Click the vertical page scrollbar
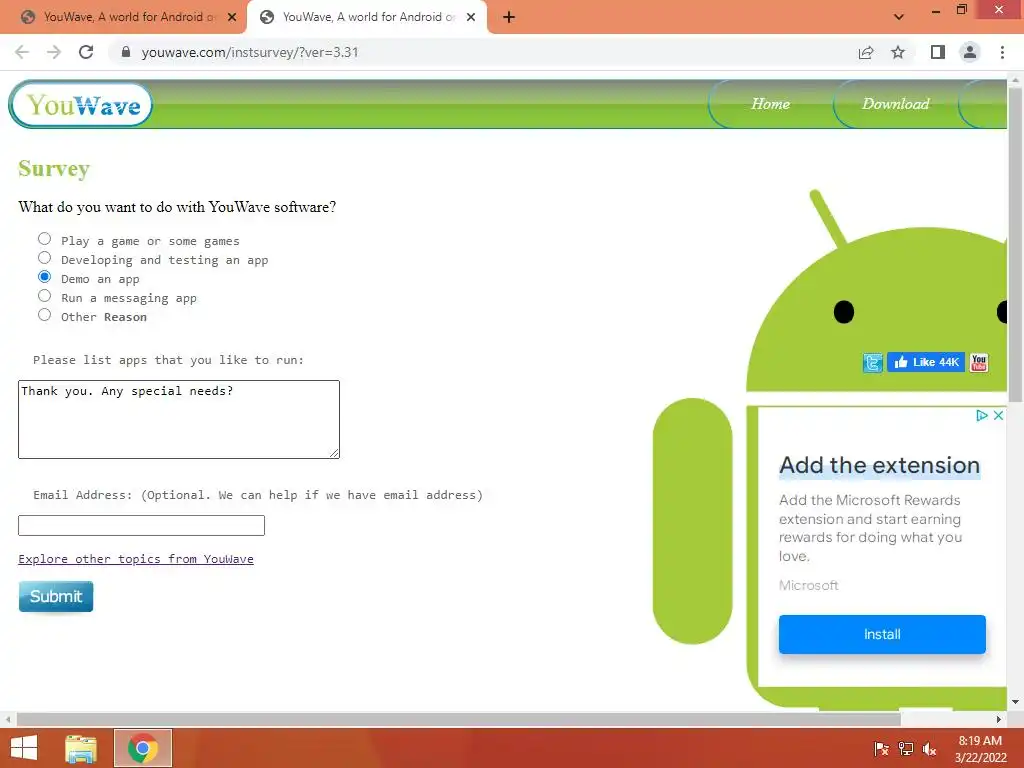 (x=1015, y=245)
